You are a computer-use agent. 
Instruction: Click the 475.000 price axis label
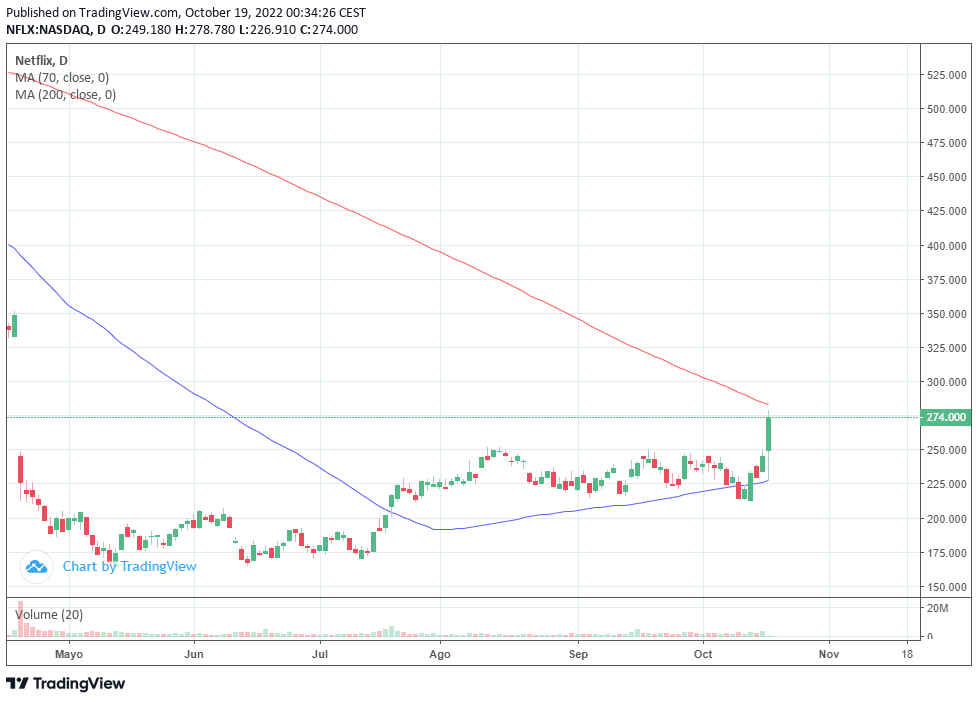[946, 143]
